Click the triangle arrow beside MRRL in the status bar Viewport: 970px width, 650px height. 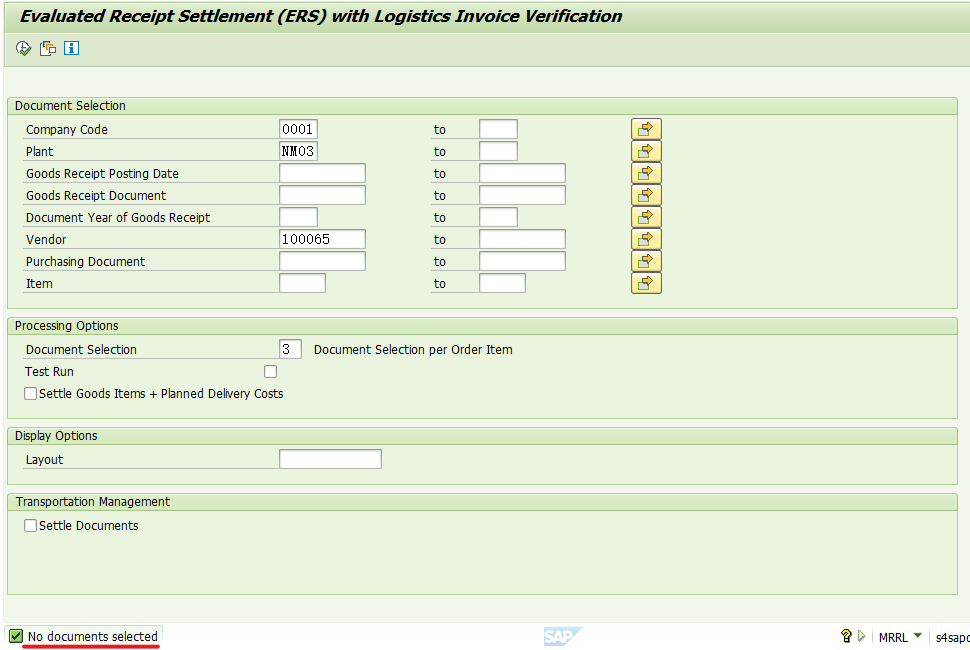[861, 636]
